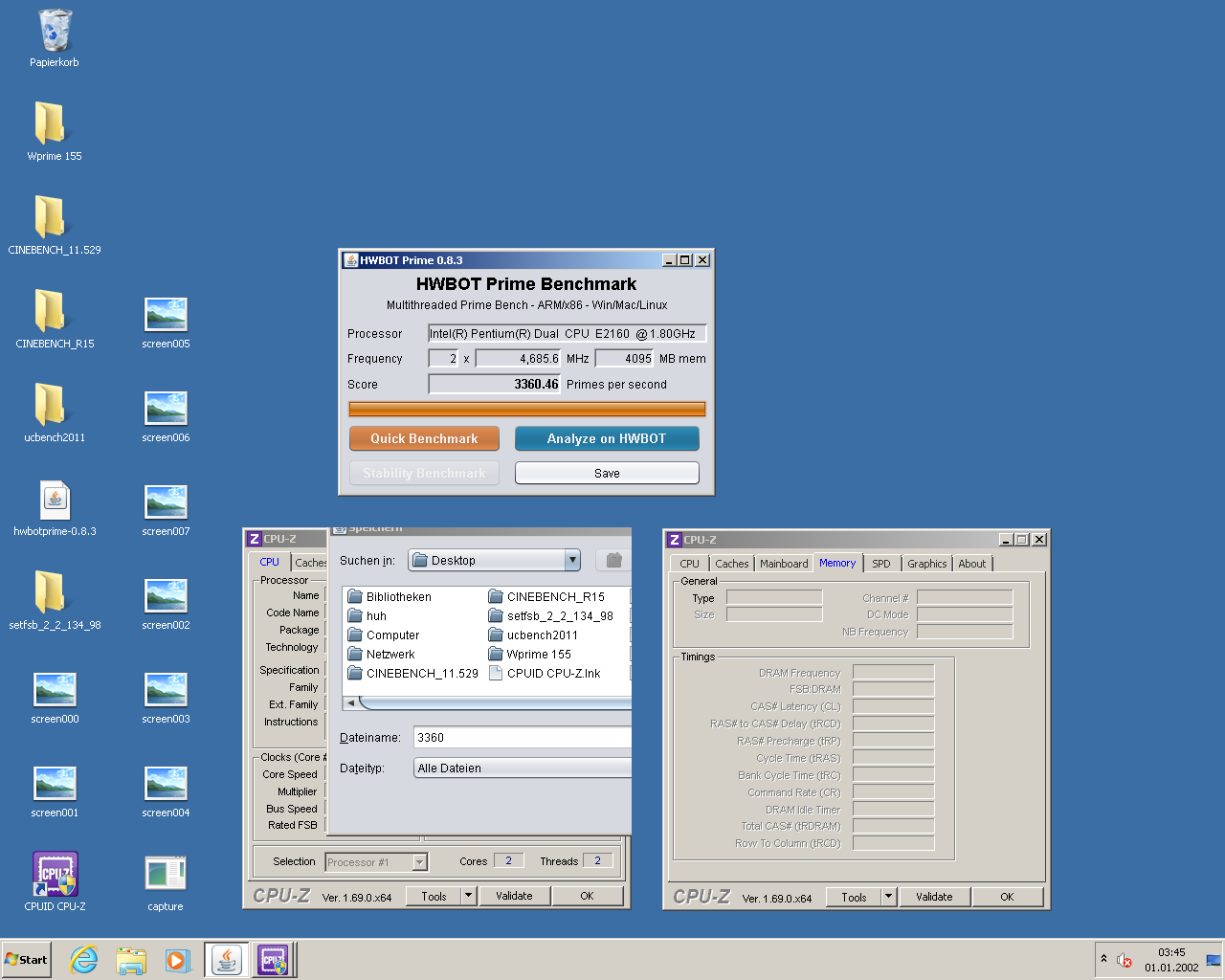Select the screen001 image on desktop

[x=55, y=790]
